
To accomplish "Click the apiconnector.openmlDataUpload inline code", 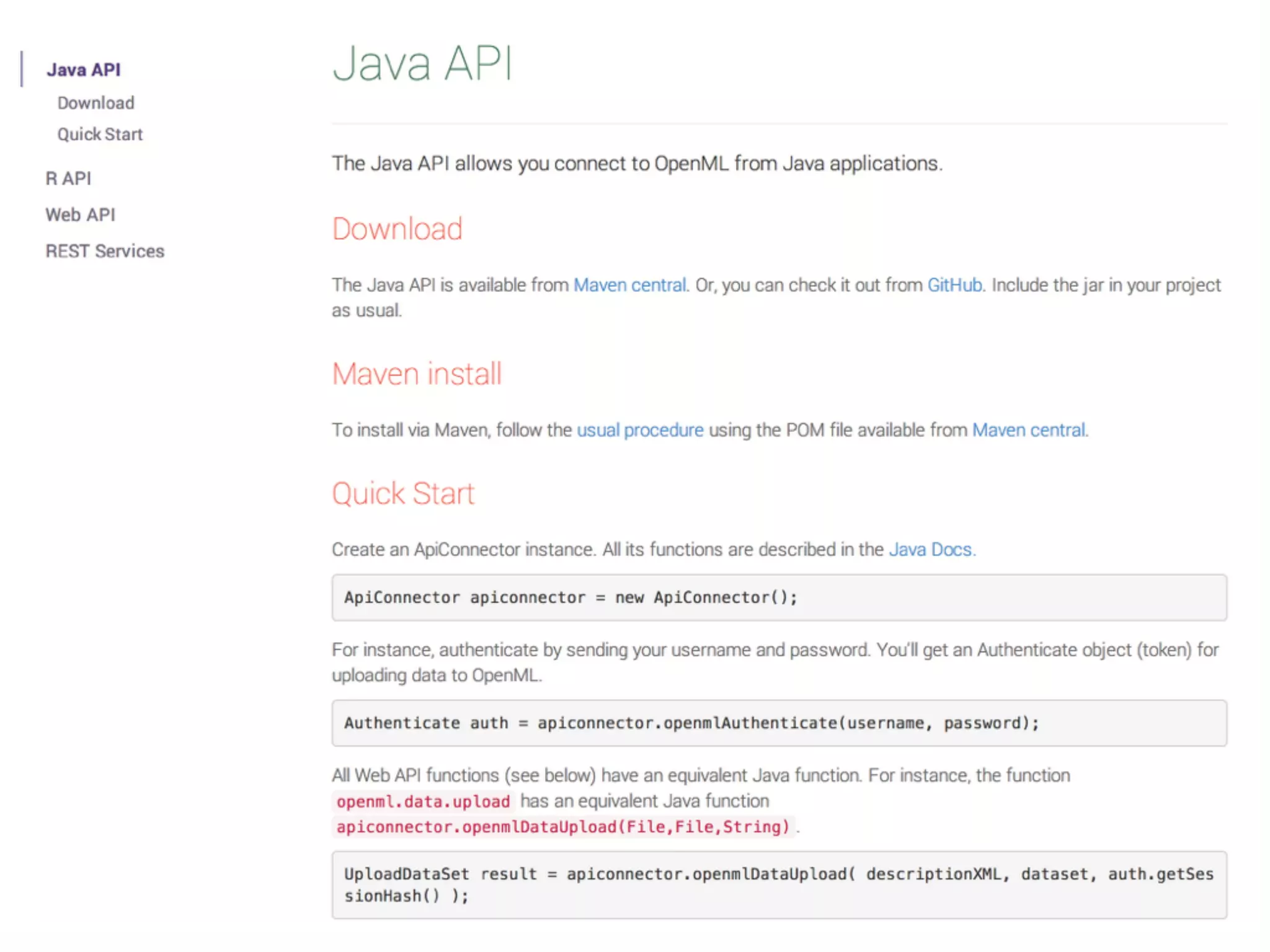I will click(x=563, y=827).
